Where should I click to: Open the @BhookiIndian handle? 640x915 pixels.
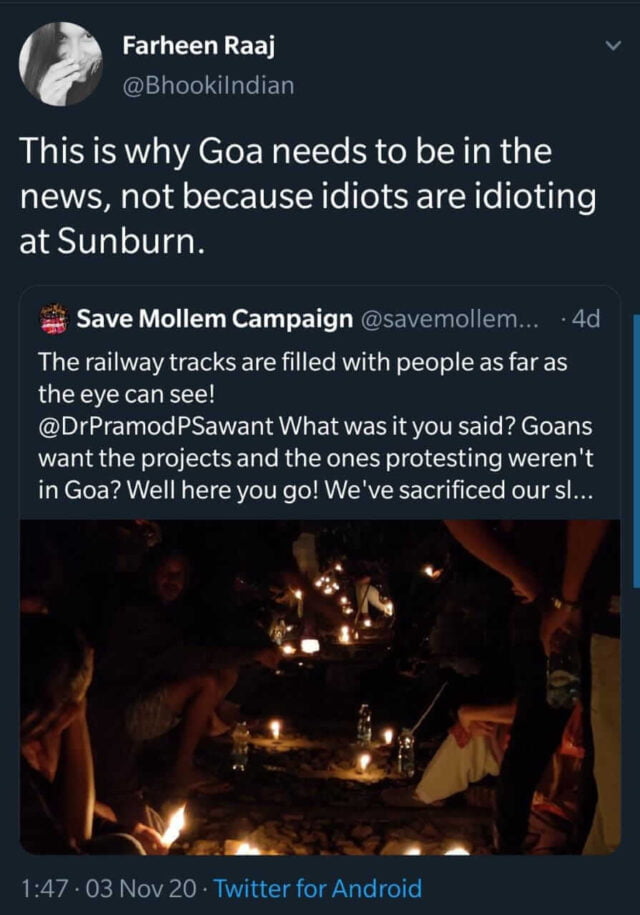tap(208, 85)
